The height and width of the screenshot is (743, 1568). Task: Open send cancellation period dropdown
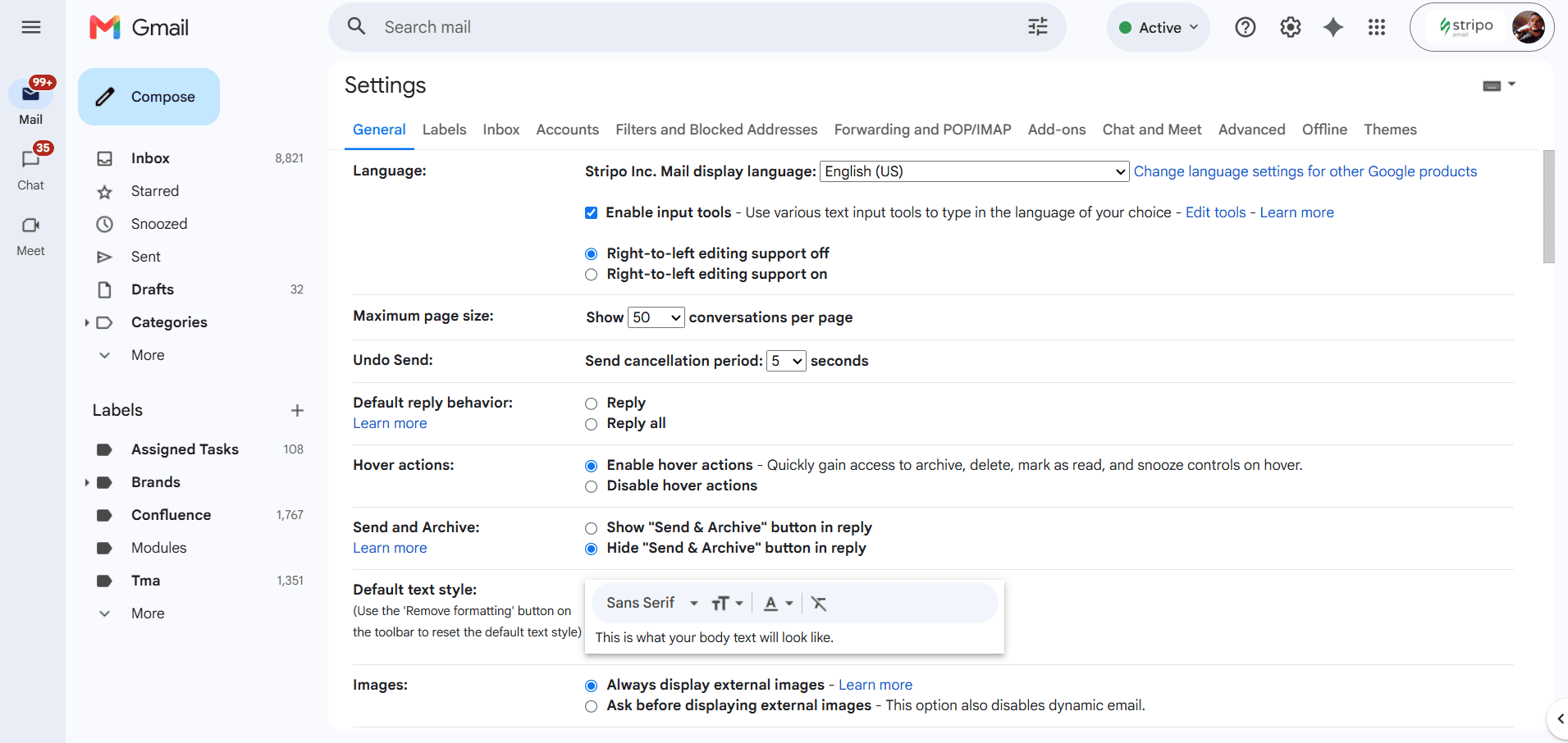786,361
